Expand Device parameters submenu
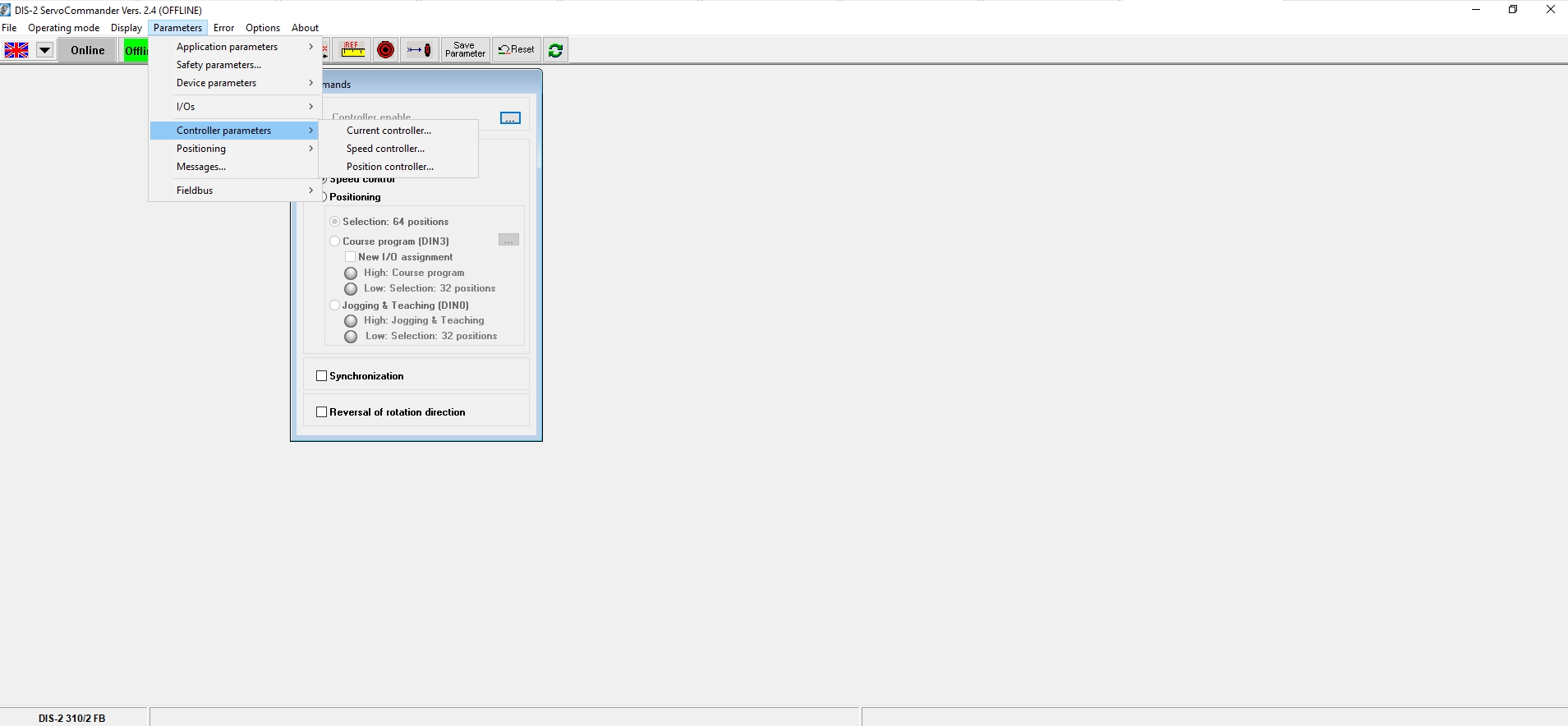Image resolution: width=1568 pixels, height=726 pixels. pyautogui.click(x=234, y=83)
